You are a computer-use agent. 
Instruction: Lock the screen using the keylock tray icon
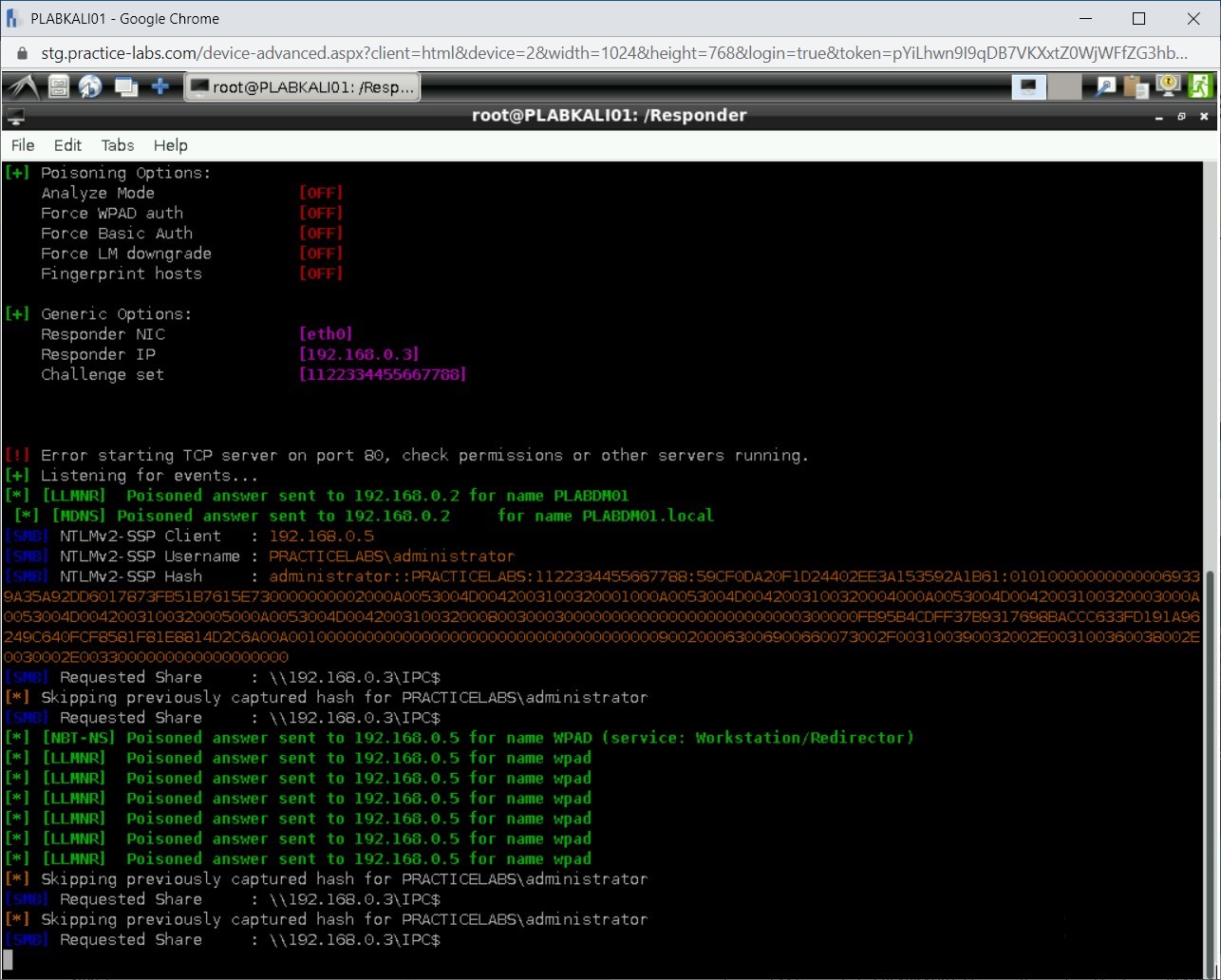(x=1166, y=86)
